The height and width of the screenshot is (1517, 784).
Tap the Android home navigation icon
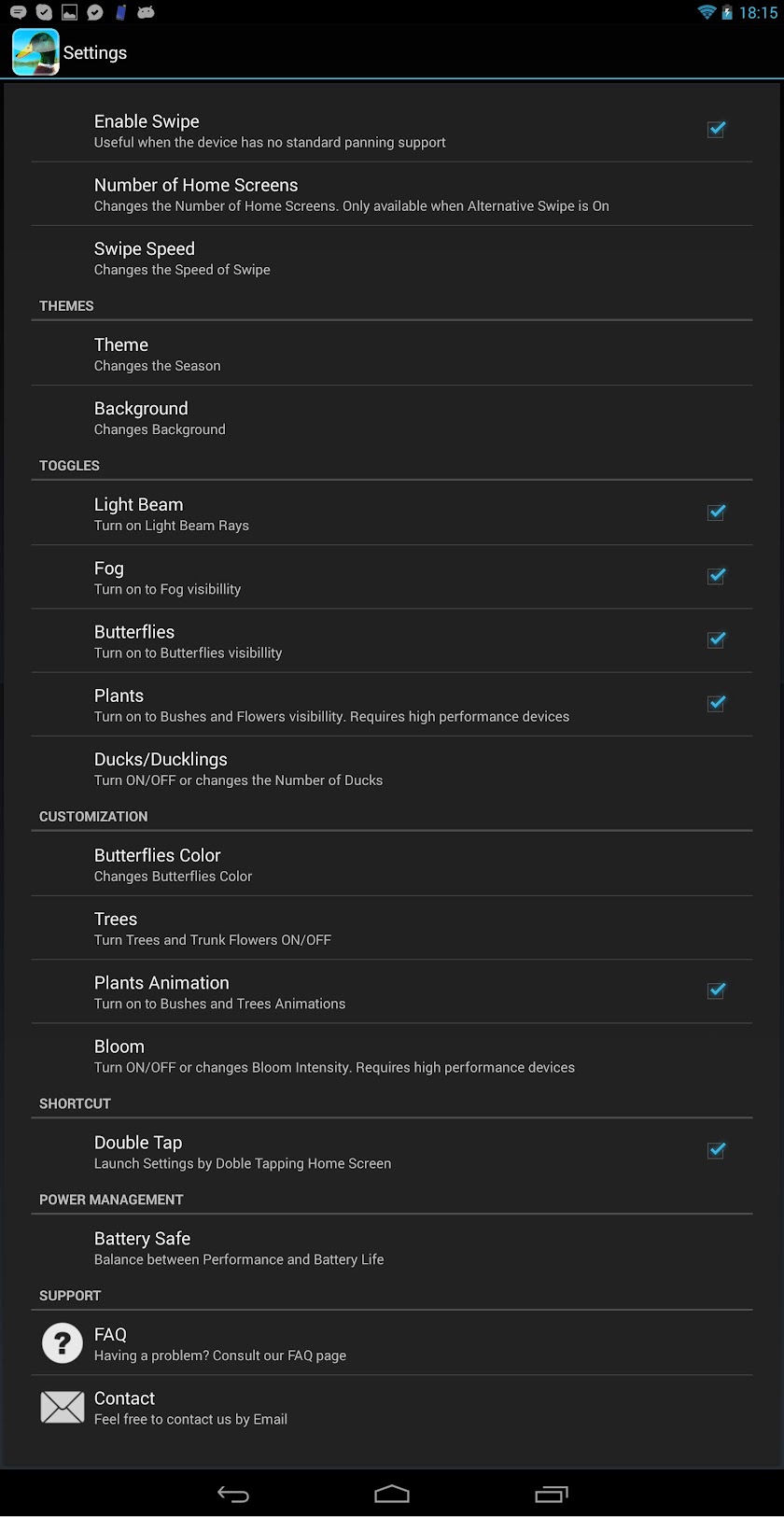pos(392,1495)
